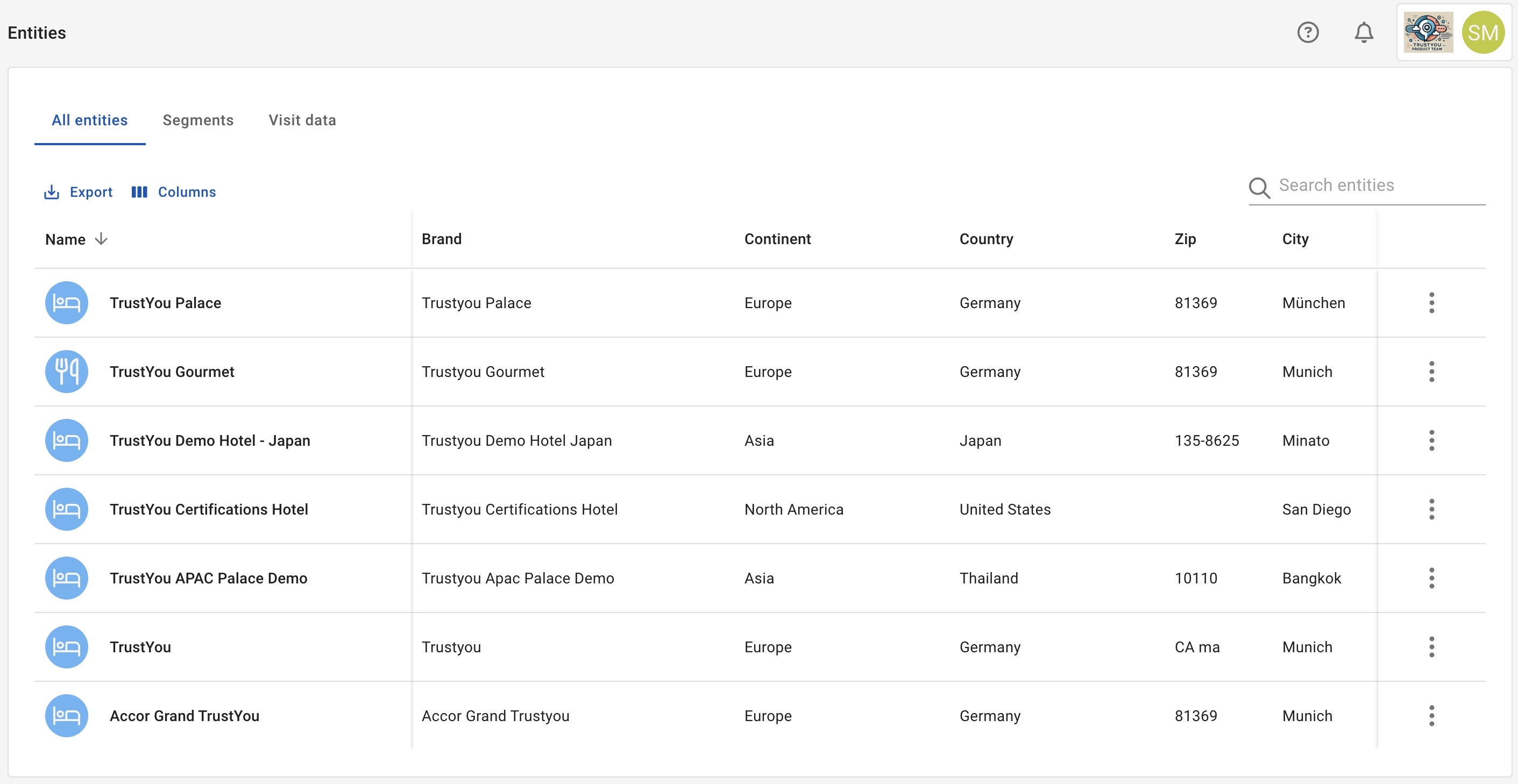Click the country cell 'United States'

click(x=1005, y=510)
